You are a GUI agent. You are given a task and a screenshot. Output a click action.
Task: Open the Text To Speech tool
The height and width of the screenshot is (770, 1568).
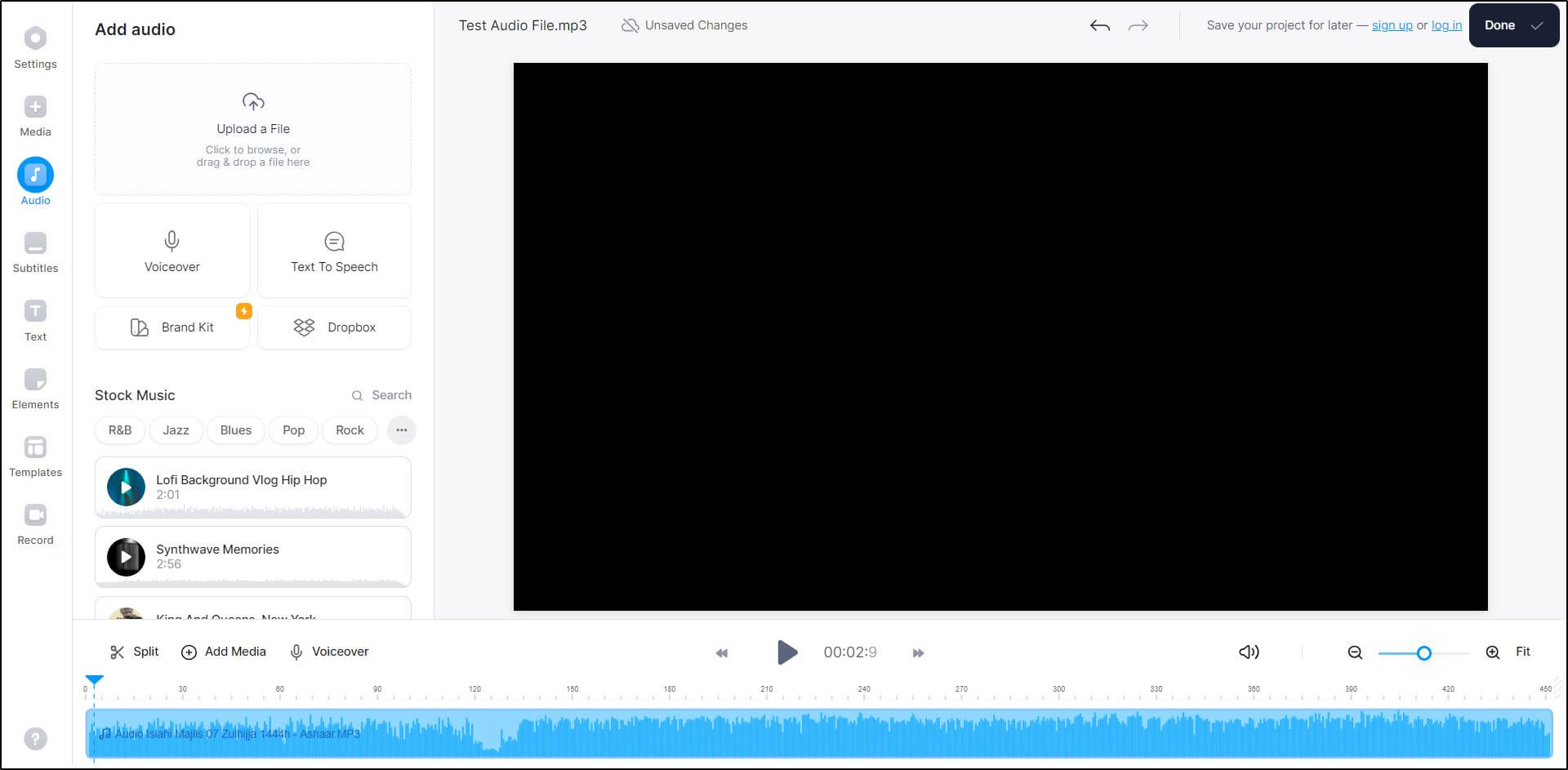click(334, 250)
